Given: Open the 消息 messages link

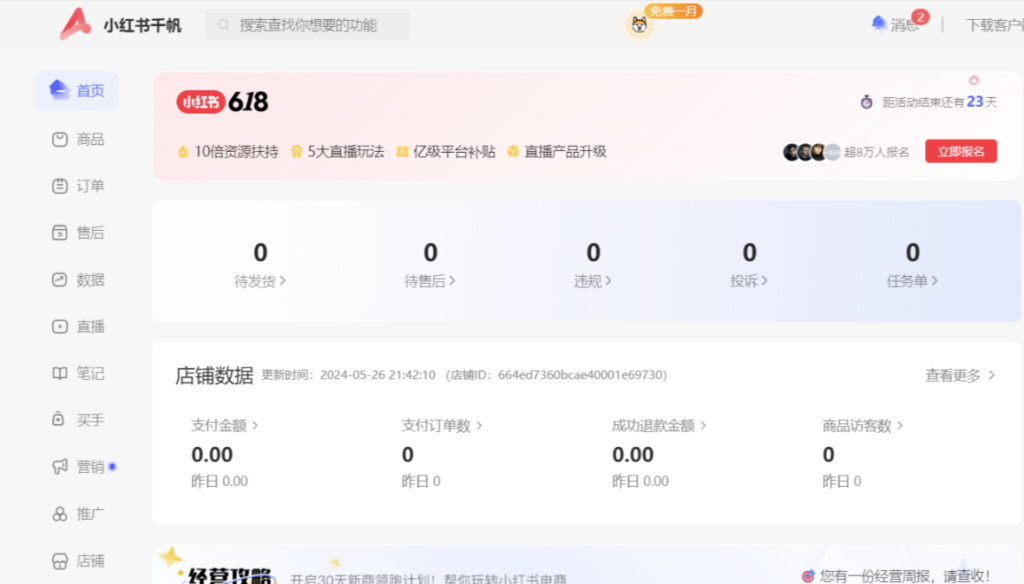Looking at the screenshot, I should coord(904,25).
